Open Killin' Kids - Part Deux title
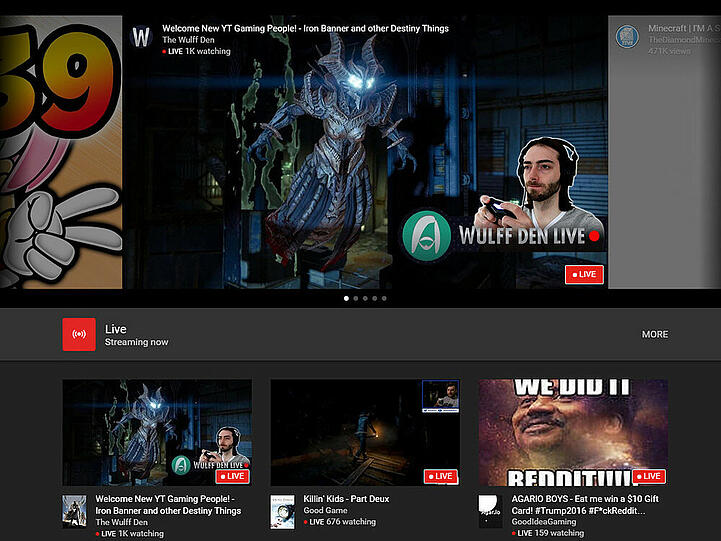 click(x=346, y=499)
